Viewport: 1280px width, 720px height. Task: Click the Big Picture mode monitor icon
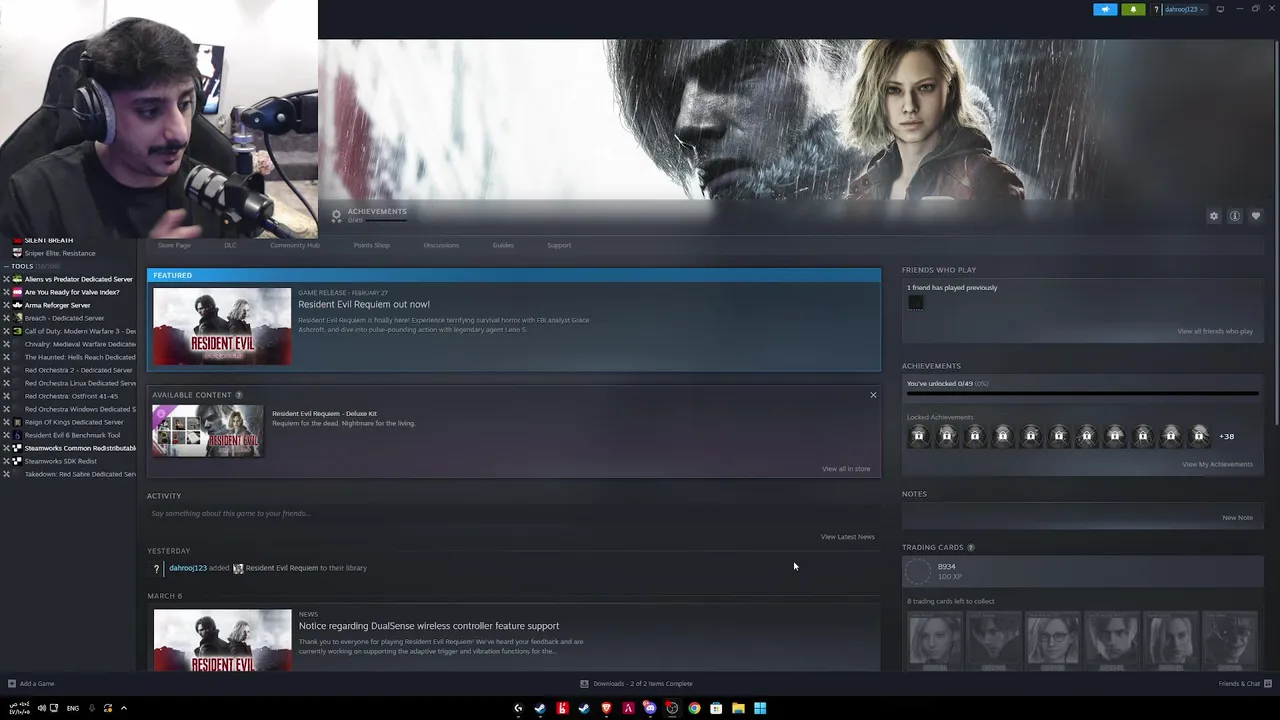coord(1220,9)
